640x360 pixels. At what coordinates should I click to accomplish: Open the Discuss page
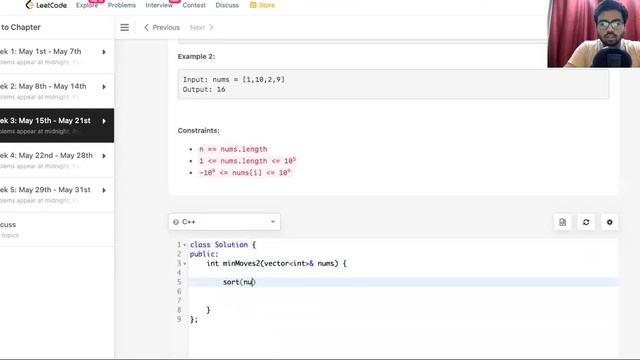(227, 5)
